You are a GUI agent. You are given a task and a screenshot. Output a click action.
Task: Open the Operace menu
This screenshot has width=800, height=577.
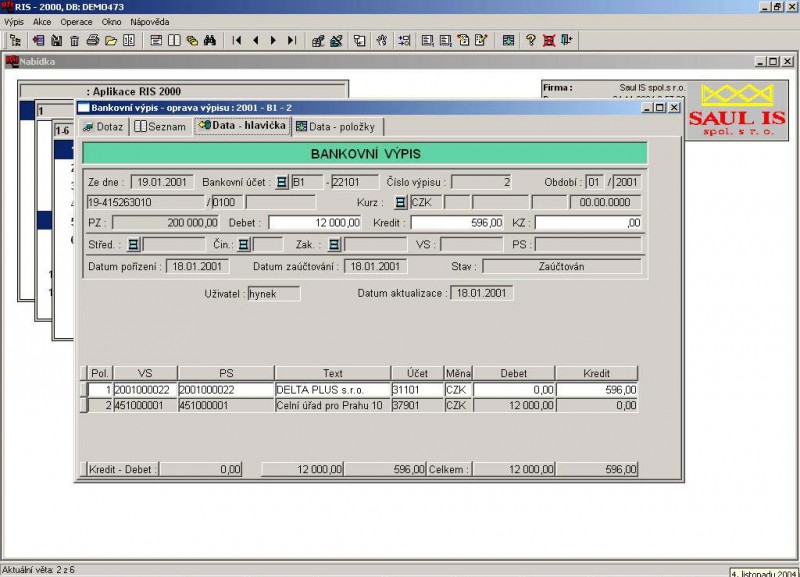(x=75, y=21)
